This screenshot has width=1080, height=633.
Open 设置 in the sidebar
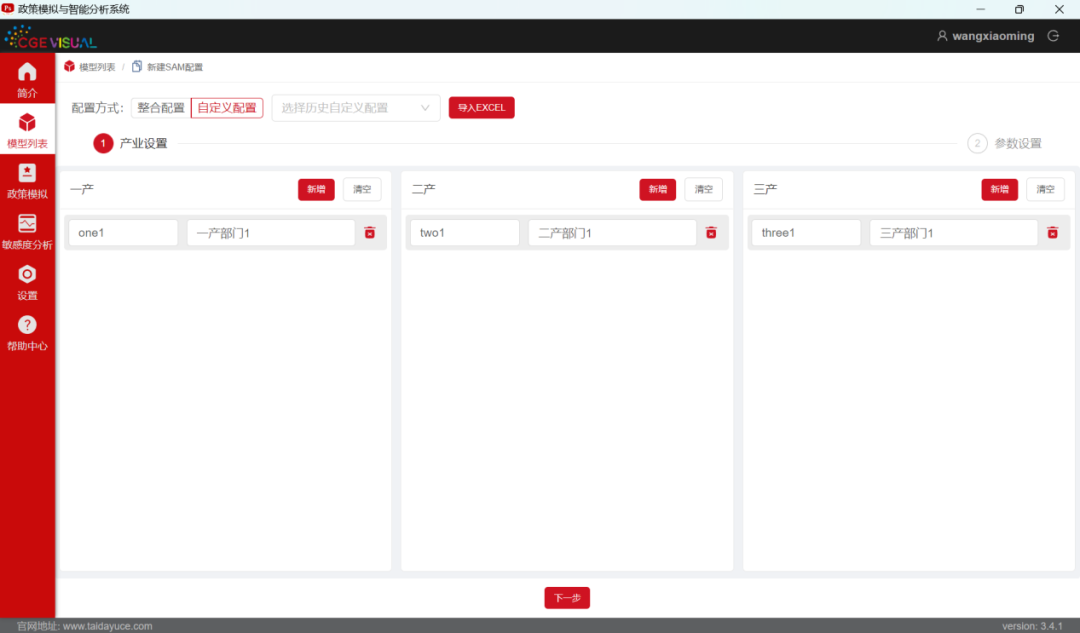pos(27,282)
